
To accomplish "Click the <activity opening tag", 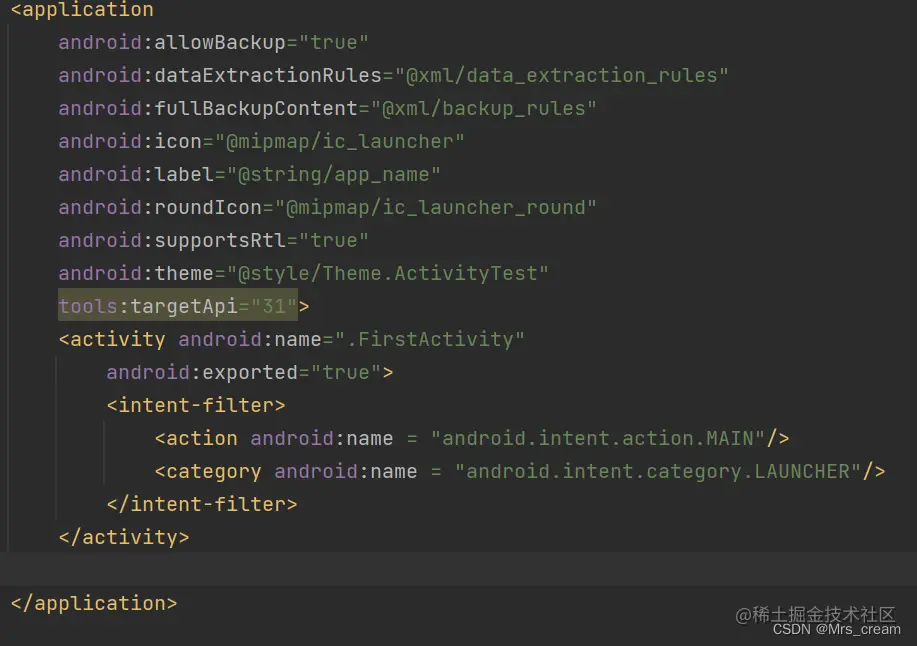I will click(112, 340).
